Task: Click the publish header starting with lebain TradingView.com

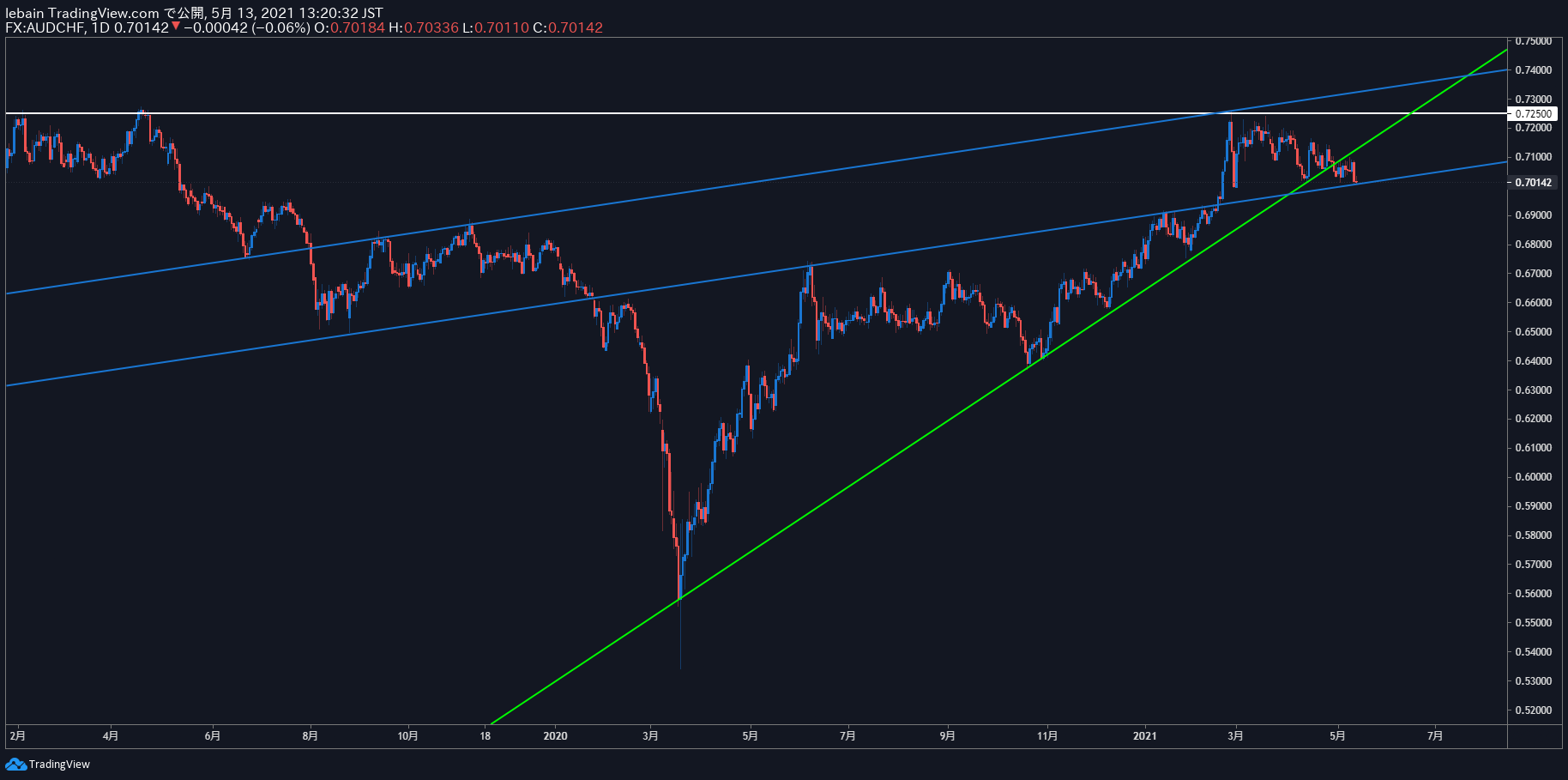Action: pos(194,13)
